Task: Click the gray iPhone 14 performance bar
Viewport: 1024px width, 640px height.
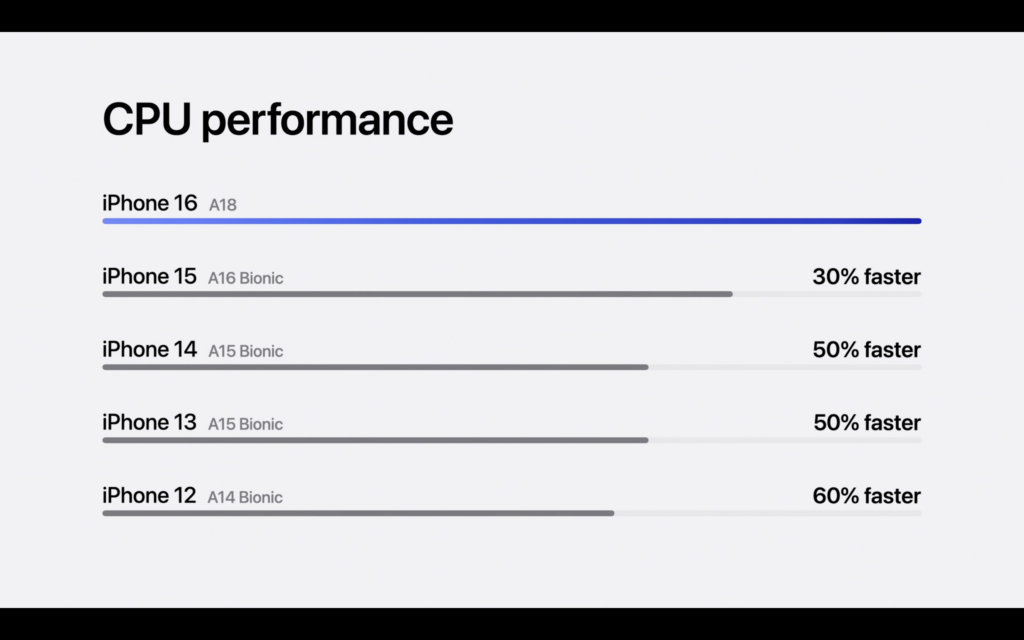Action: coord(375,367)
